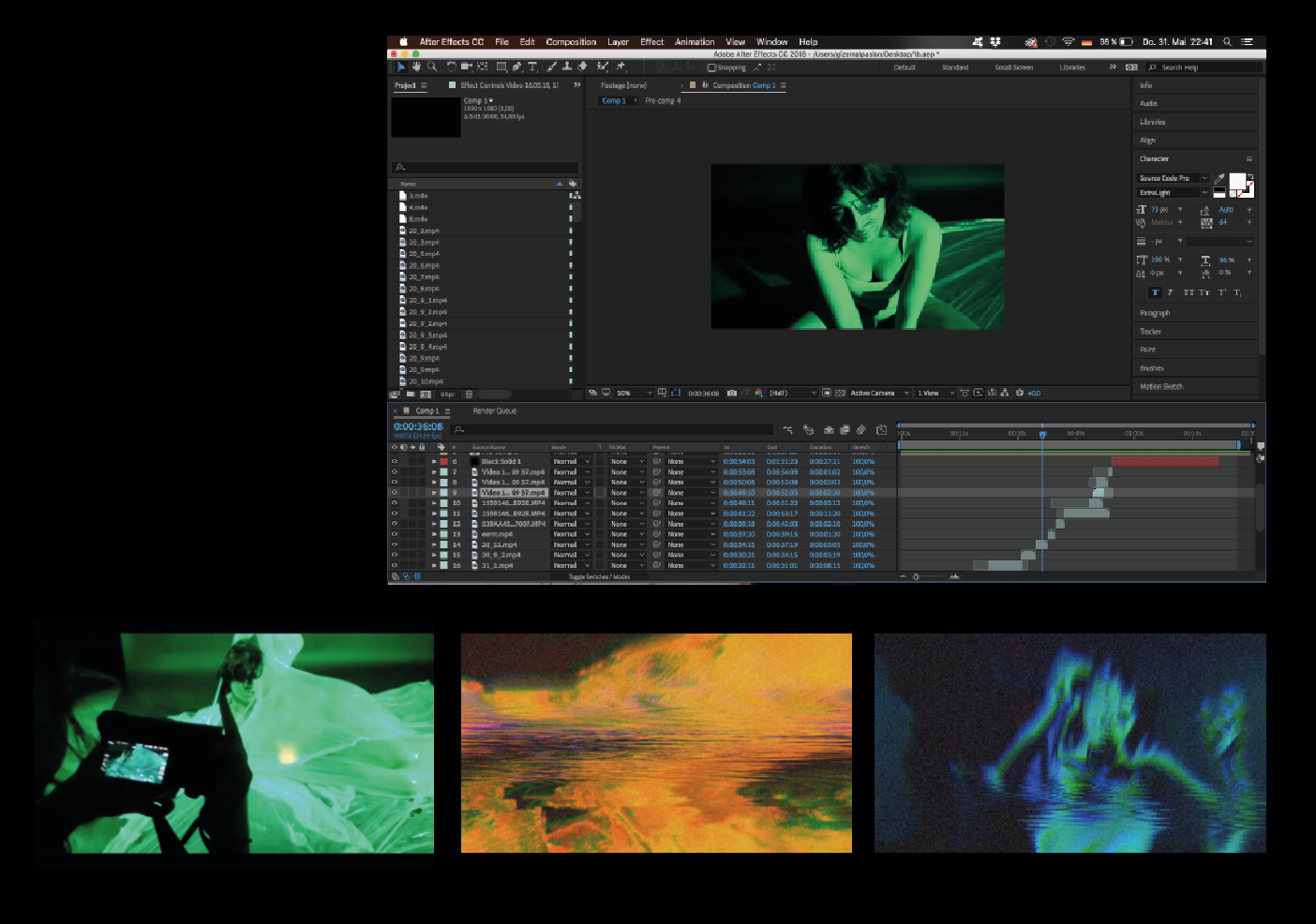Open the Animation menu
This screenshot has width=1316, height=924.
(x=695, y=42)
